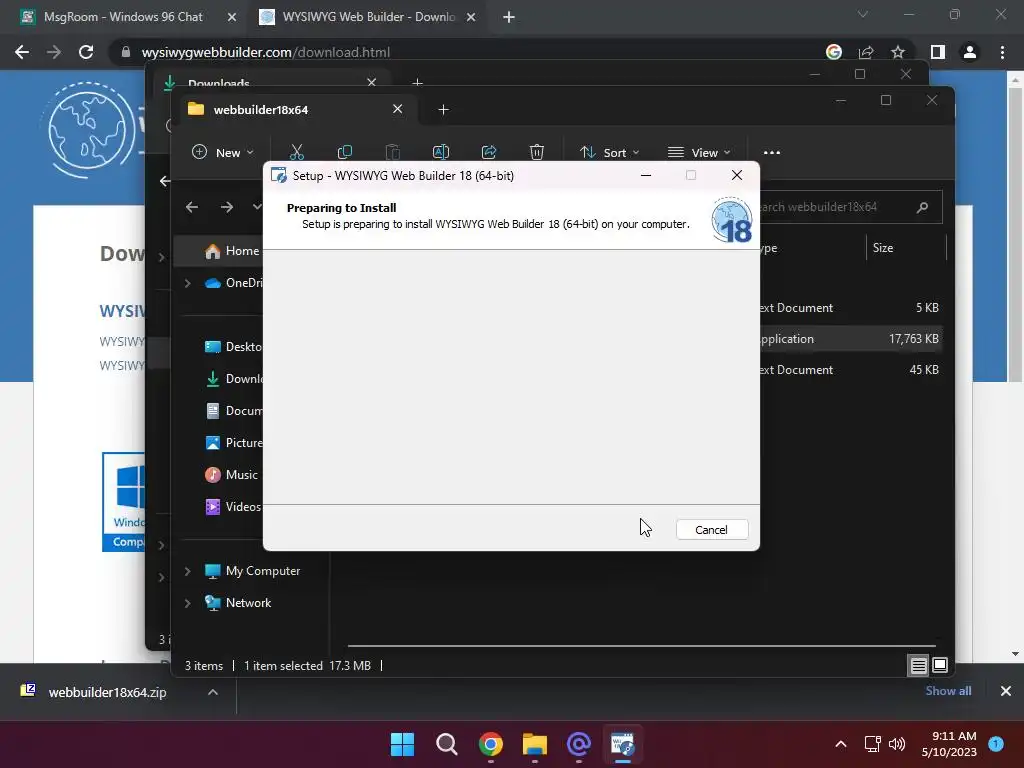
Task: Click the webbuilder18x64.zip download item
Action: click(x=108, y=692)
